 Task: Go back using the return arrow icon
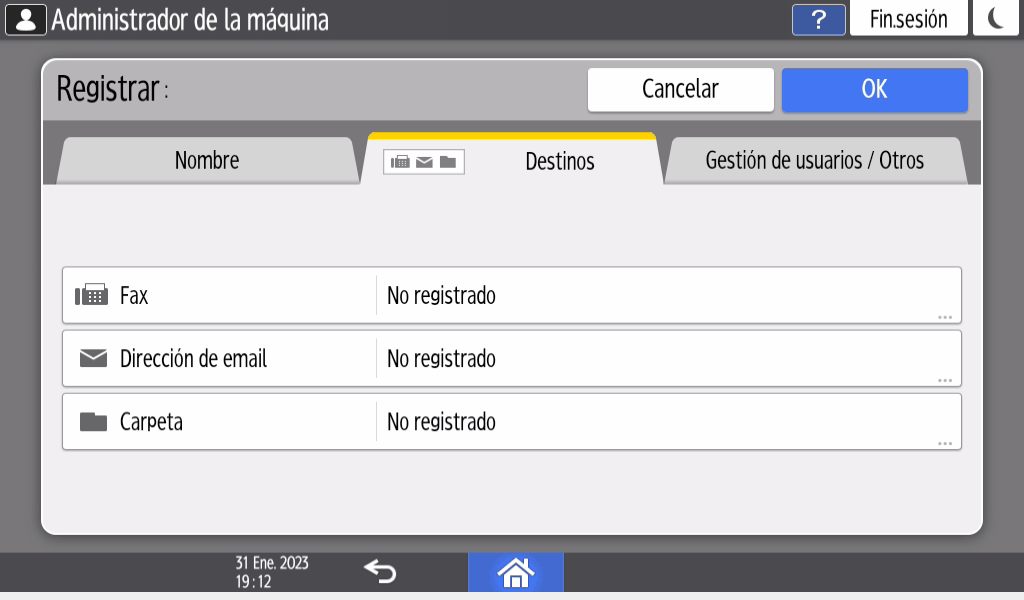pos(380,572)
